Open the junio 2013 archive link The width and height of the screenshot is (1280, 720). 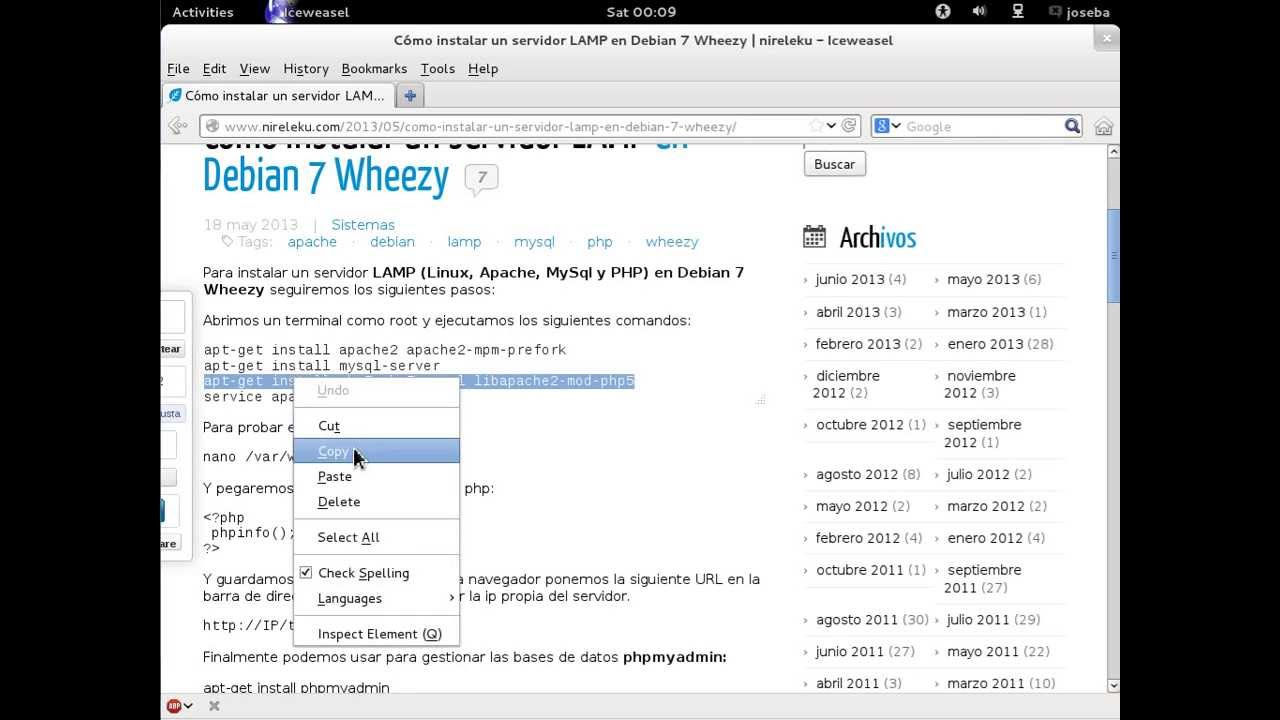(850, 279)
